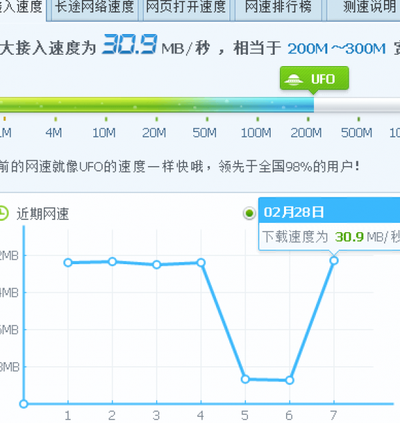Click the 02月28日 tooltip header
The image size is (400, 423).
pos(329,212)
